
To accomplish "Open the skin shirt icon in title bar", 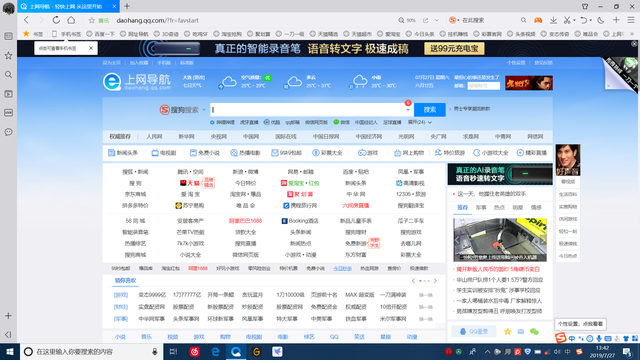I will [585, 6].
